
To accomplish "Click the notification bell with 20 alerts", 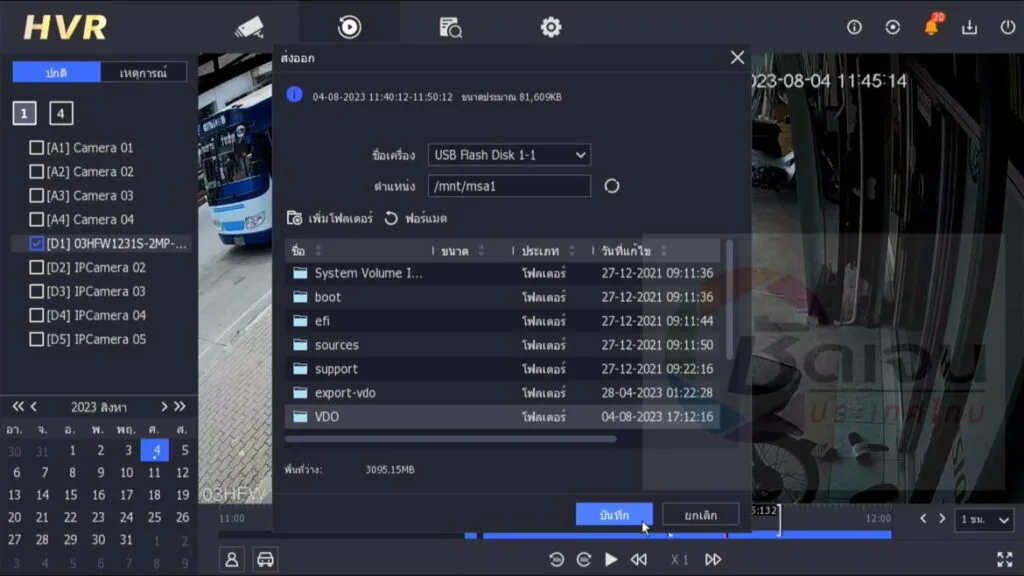I will coord(931,28).
